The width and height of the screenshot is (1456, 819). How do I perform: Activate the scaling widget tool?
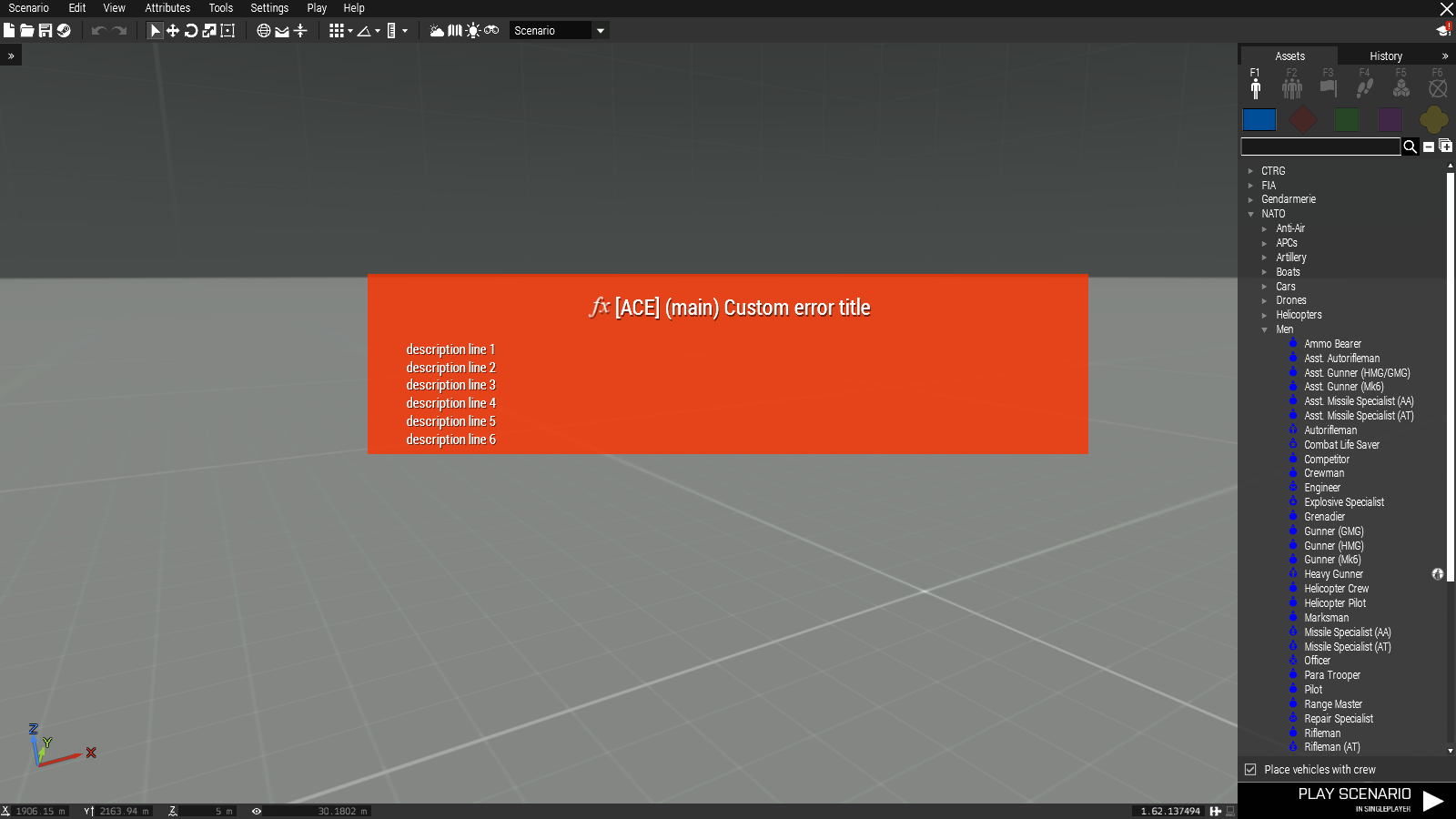pyautogui.click(x=209, y=30)
